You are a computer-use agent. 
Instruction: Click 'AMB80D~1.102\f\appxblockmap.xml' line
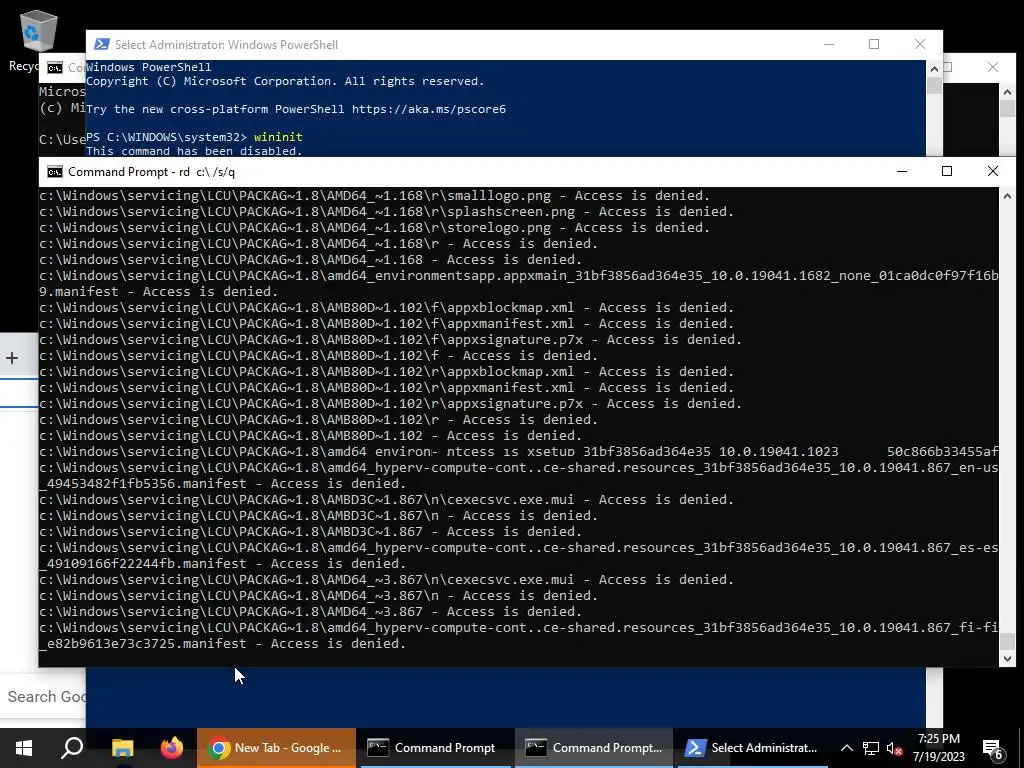point(387,308)
